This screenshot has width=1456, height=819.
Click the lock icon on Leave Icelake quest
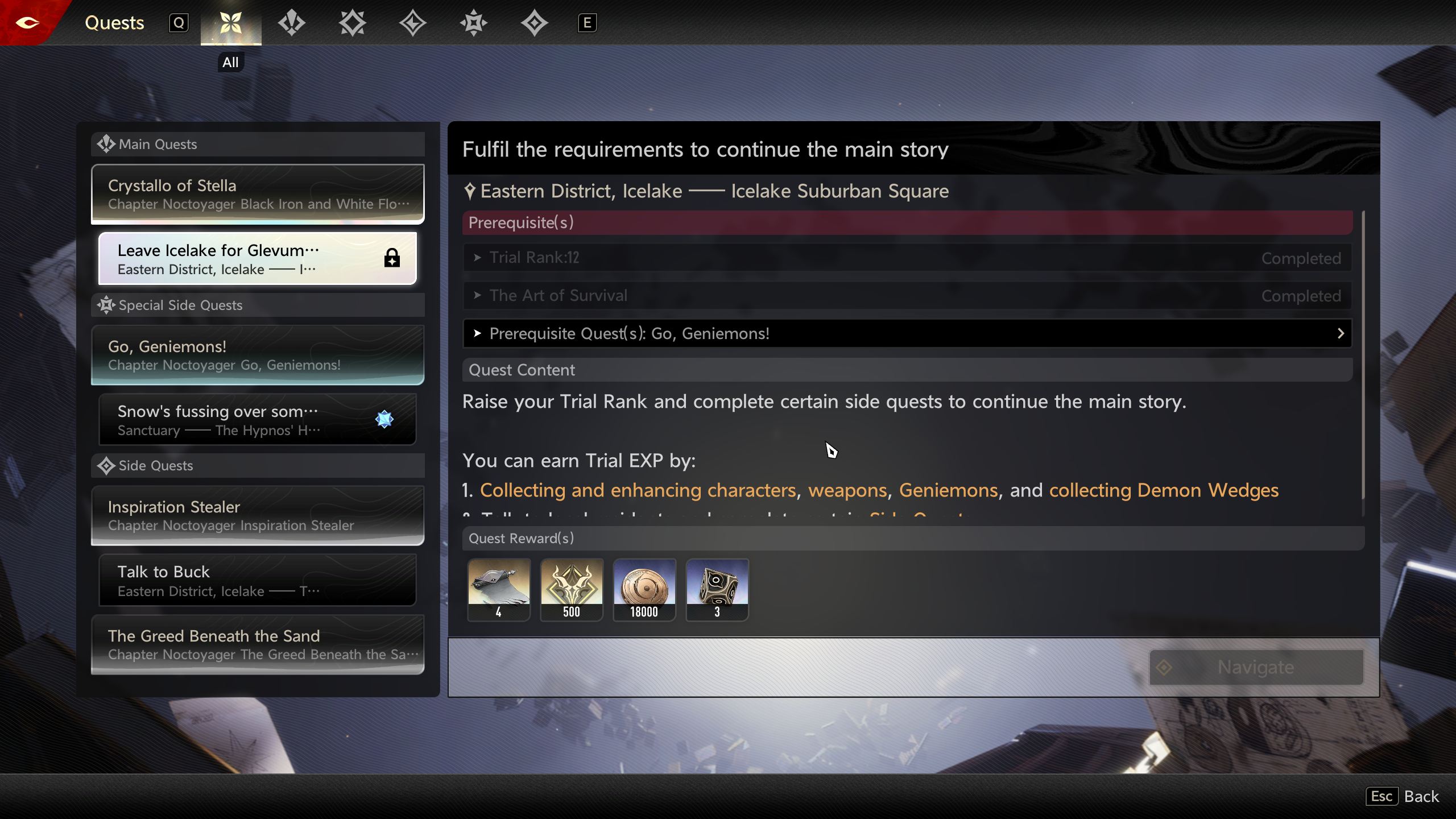[392, 258]
